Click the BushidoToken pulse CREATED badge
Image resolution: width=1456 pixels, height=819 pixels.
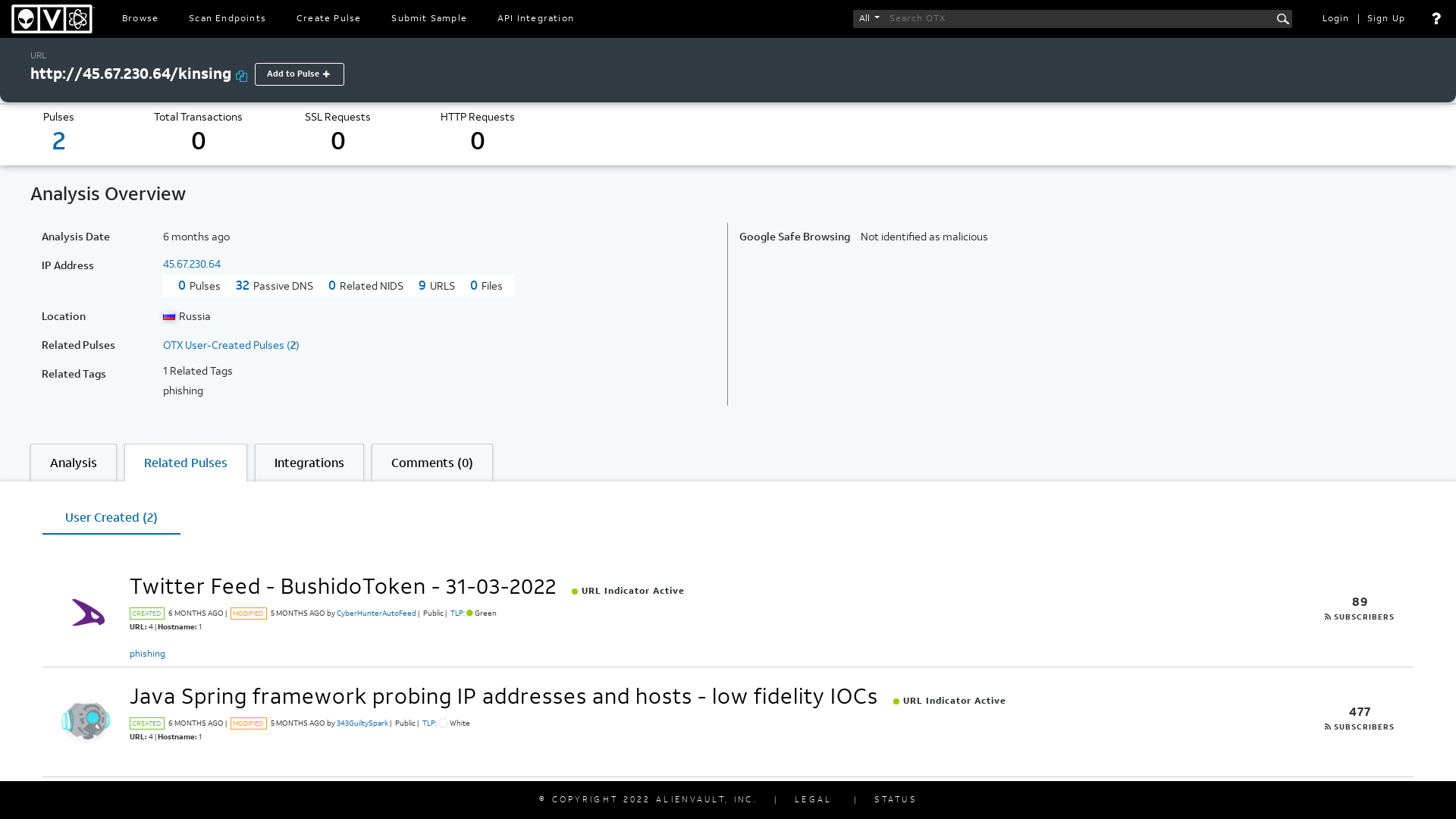pos(147,613)
